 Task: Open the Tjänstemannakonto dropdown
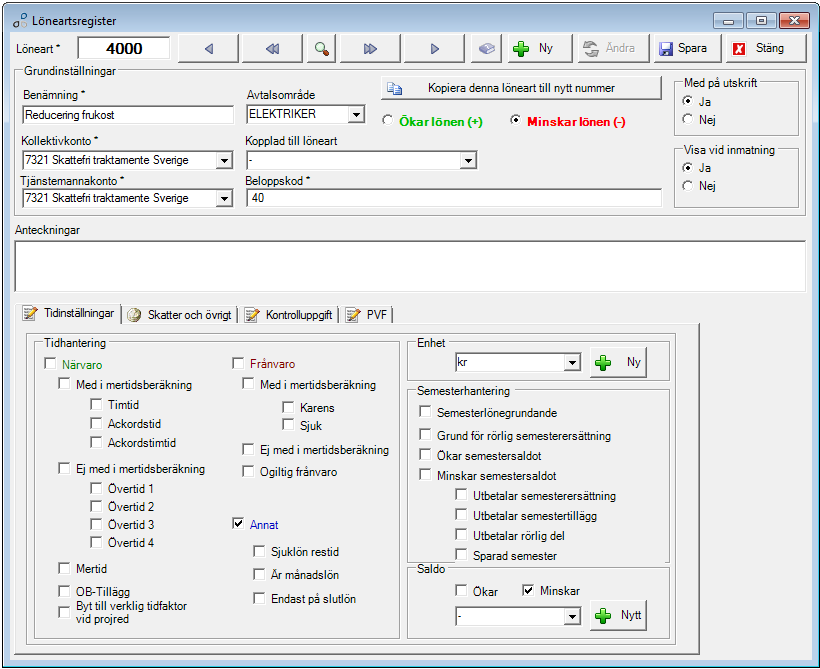tap(224, 198)
